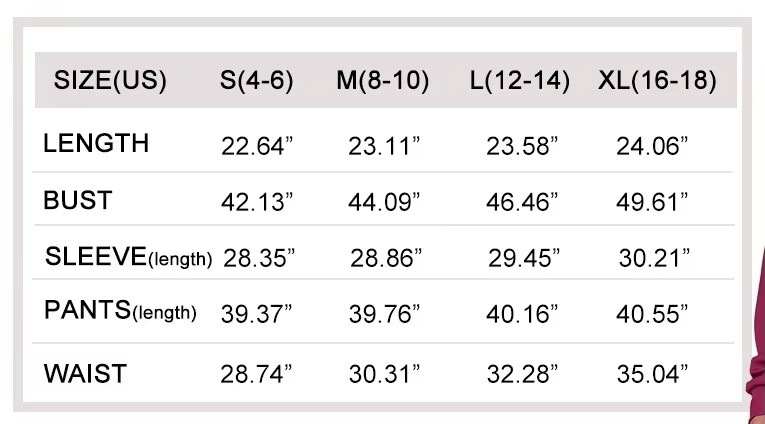Click the 22.64" length value
The image size is (765, 424).
(x=257, y=146)
